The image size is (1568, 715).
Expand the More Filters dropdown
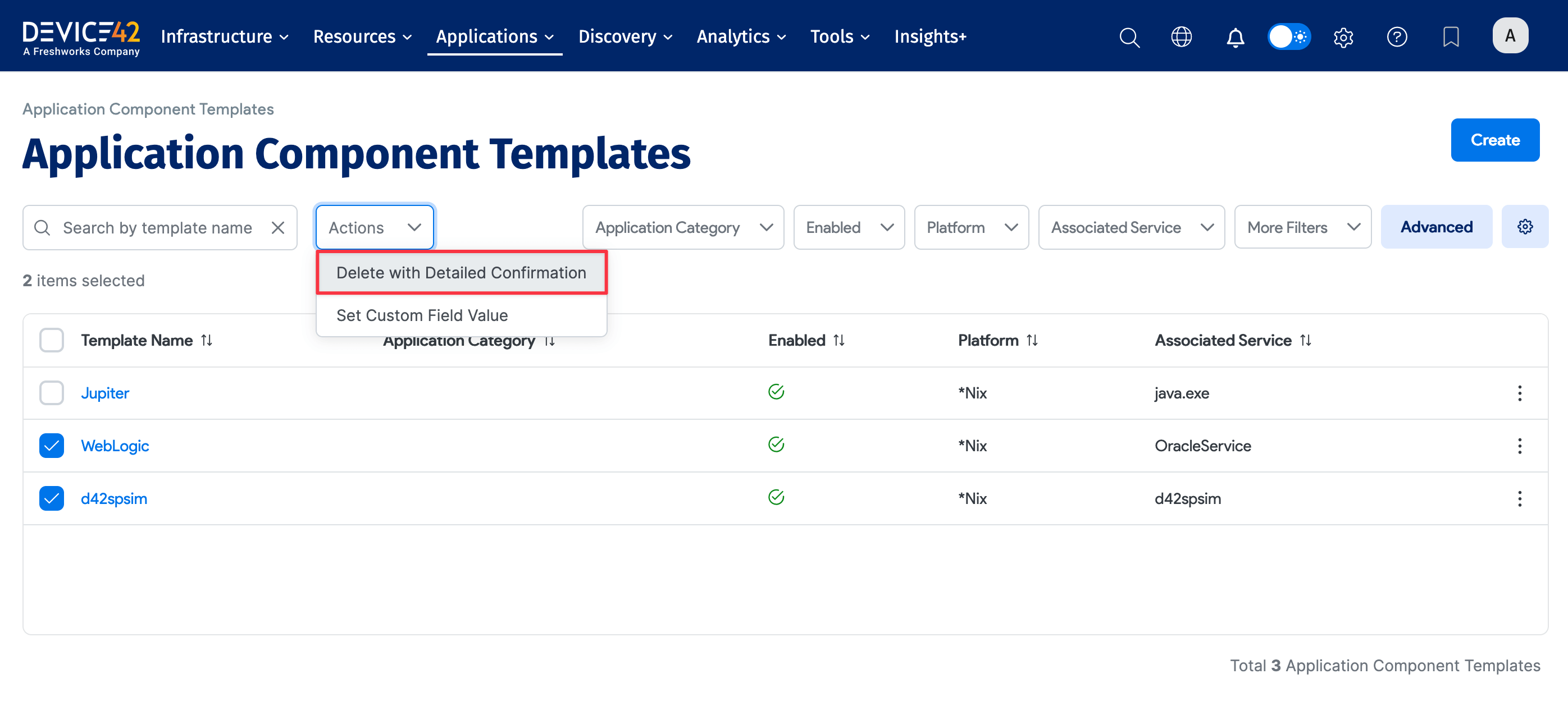(x=1302, y=228)
